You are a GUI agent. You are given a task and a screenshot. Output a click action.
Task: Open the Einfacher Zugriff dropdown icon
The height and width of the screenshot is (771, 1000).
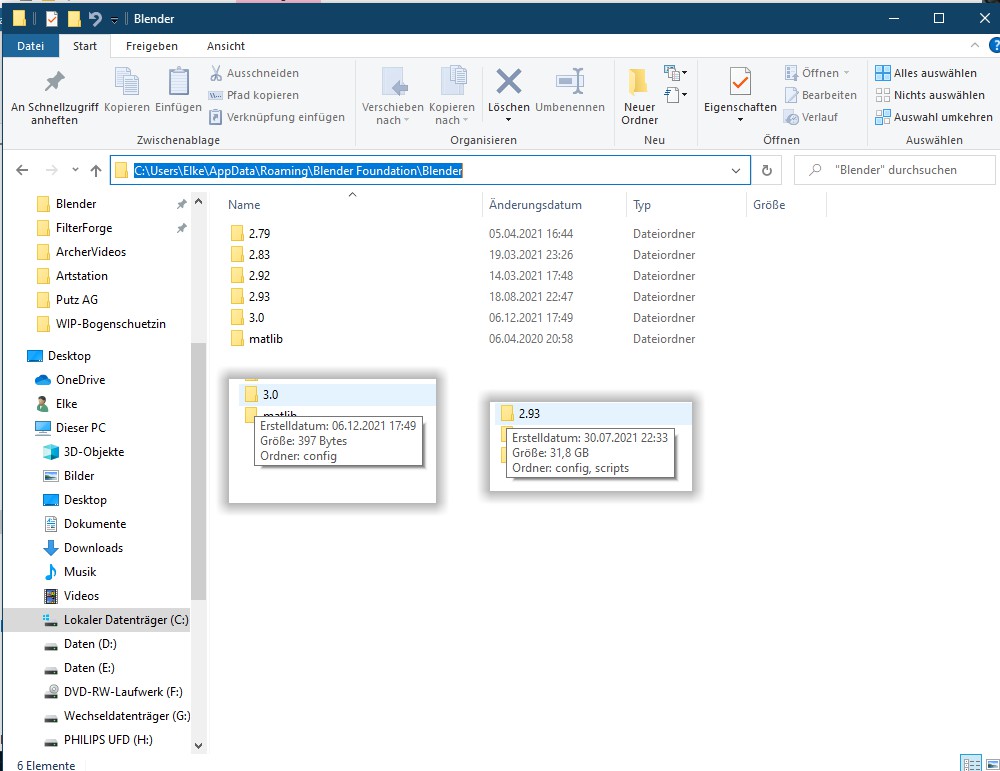click(x=675, y=95)
